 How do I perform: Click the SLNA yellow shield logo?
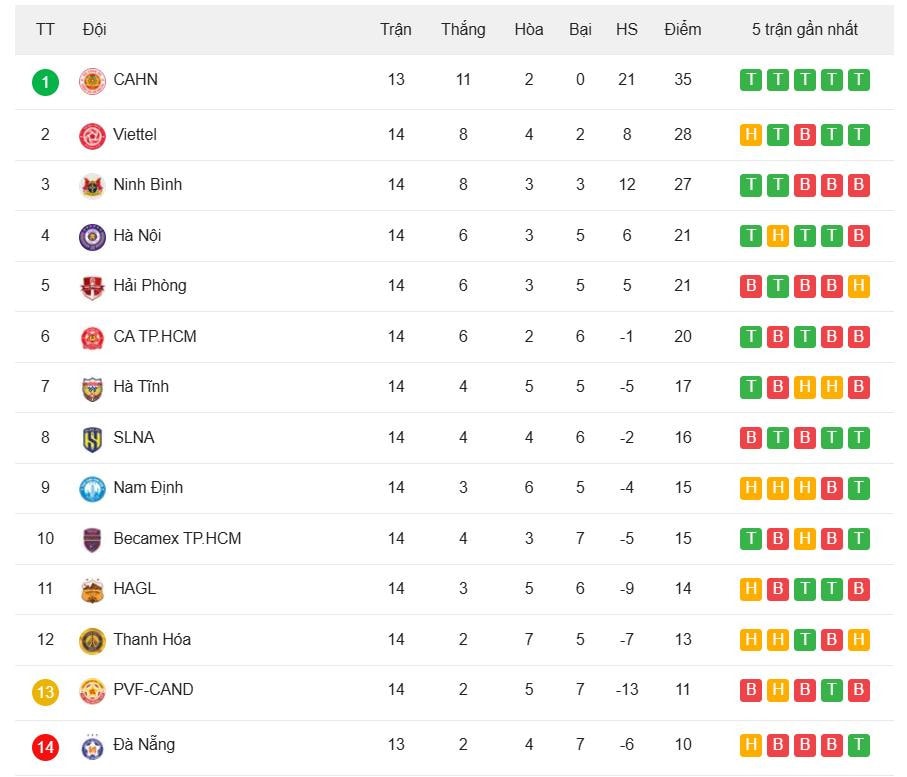tap(92, 439)
